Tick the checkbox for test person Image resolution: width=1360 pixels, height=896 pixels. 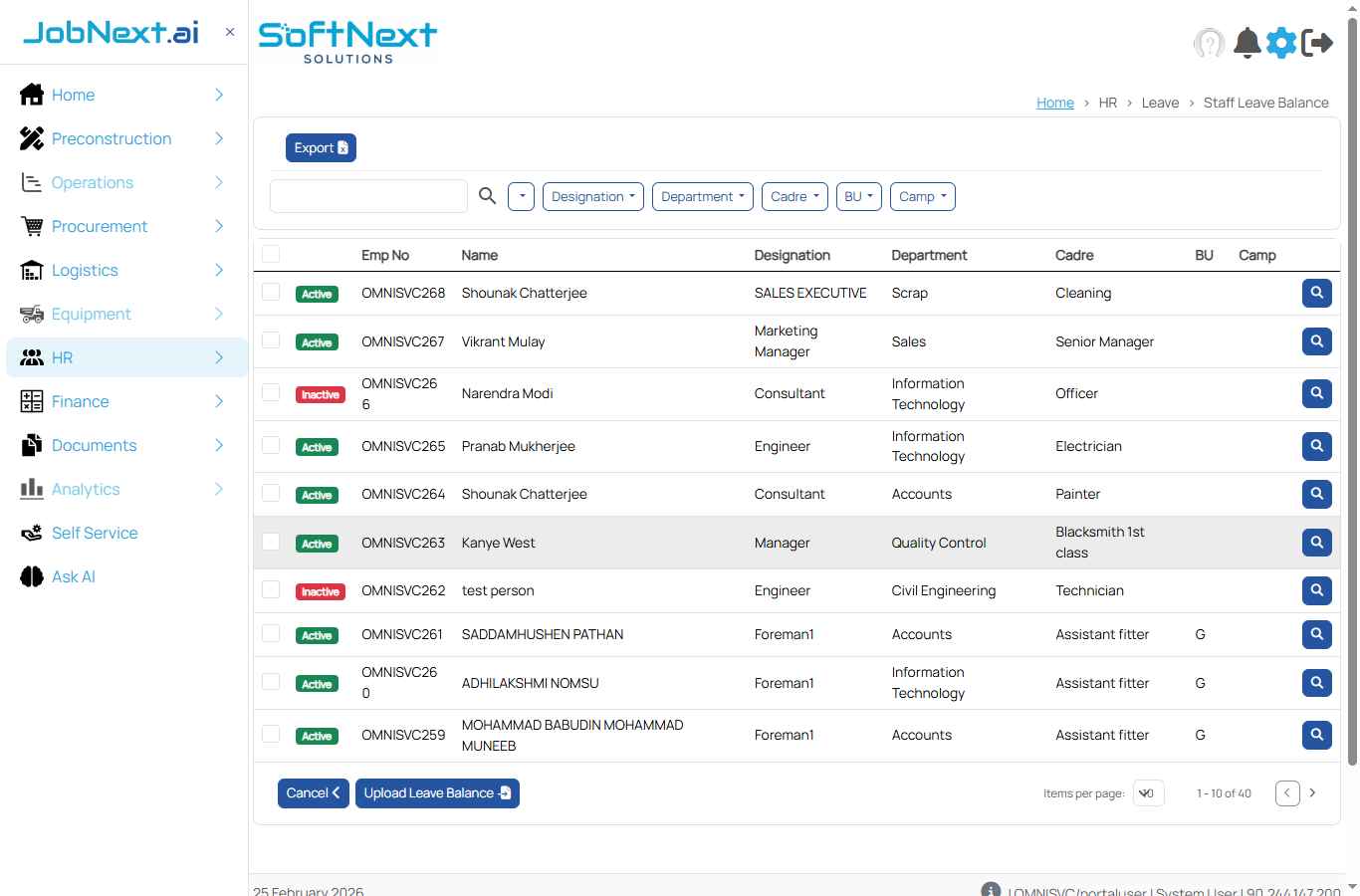tap(270, 589)
